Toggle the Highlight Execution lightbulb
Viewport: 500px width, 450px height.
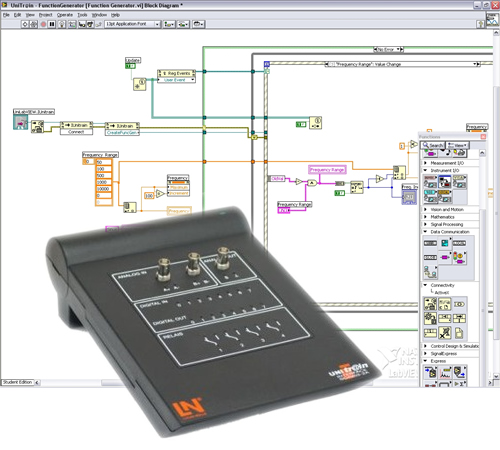[x=62, y=24]
